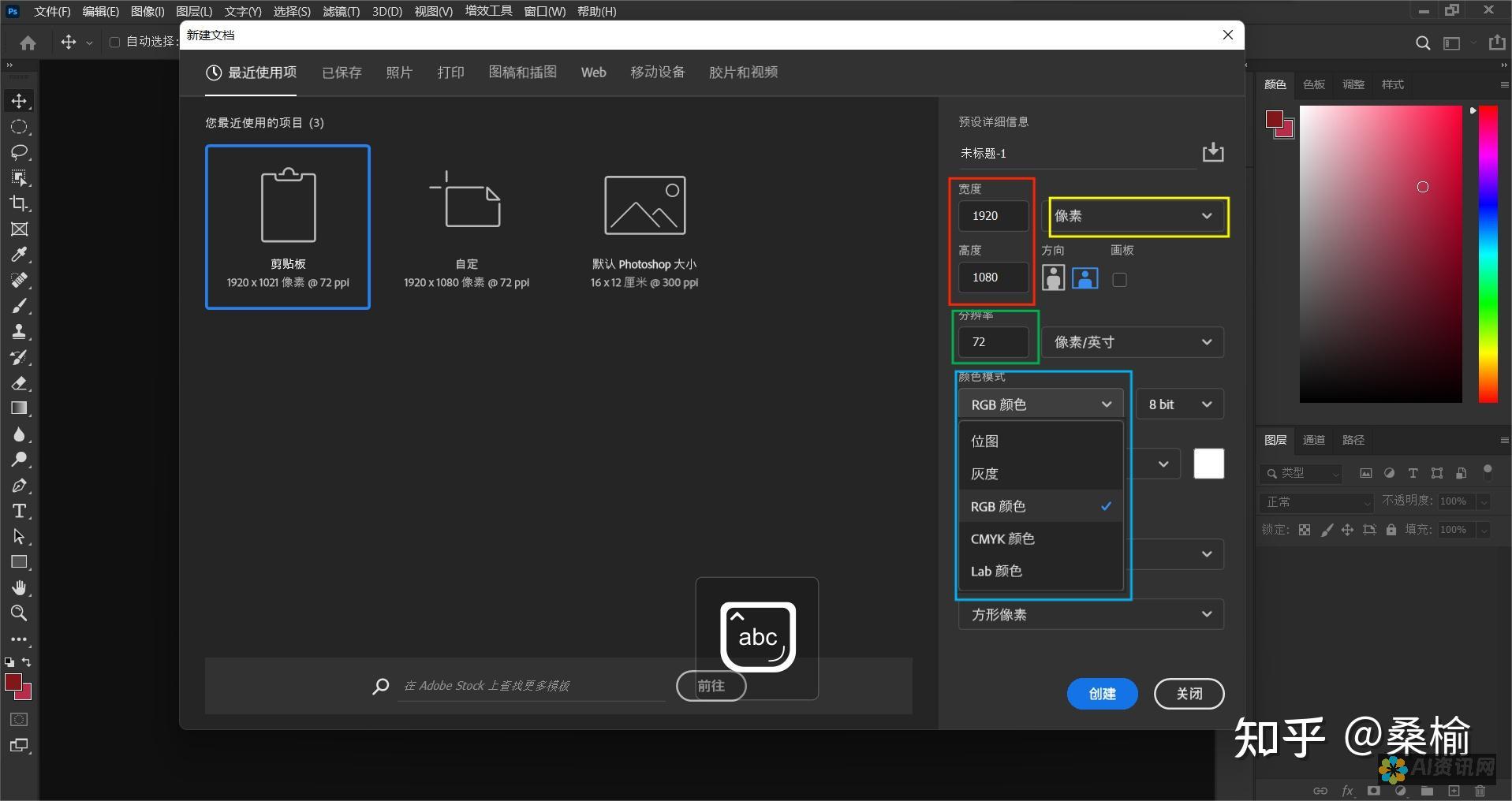Select the Rectangle shape tool
Screen dimensions: 1512x801
tap(19, 562)
